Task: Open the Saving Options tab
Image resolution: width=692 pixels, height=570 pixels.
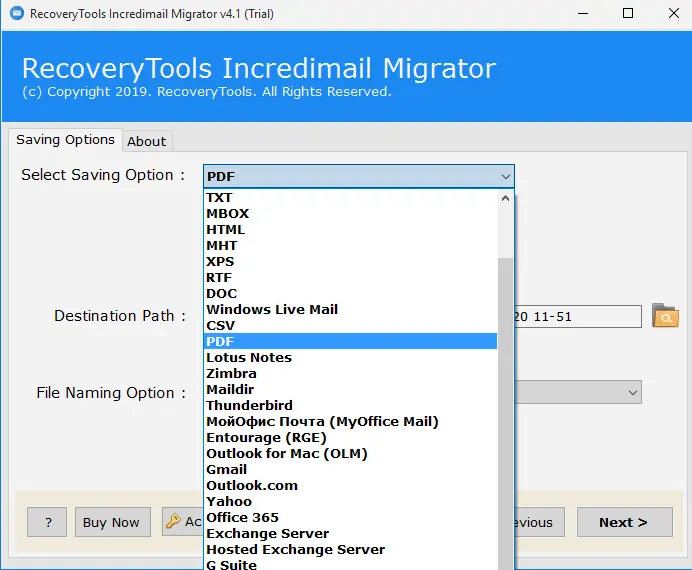Action: pos(65,140)
